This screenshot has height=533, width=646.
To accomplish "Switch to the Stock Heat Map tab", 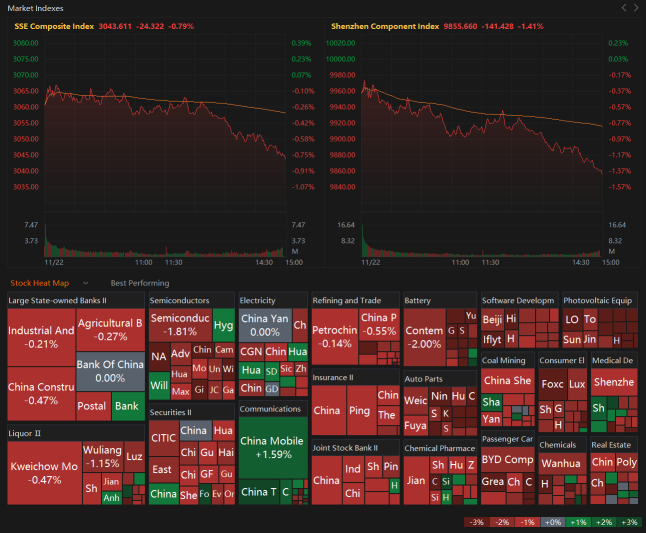I will (40, 283).
